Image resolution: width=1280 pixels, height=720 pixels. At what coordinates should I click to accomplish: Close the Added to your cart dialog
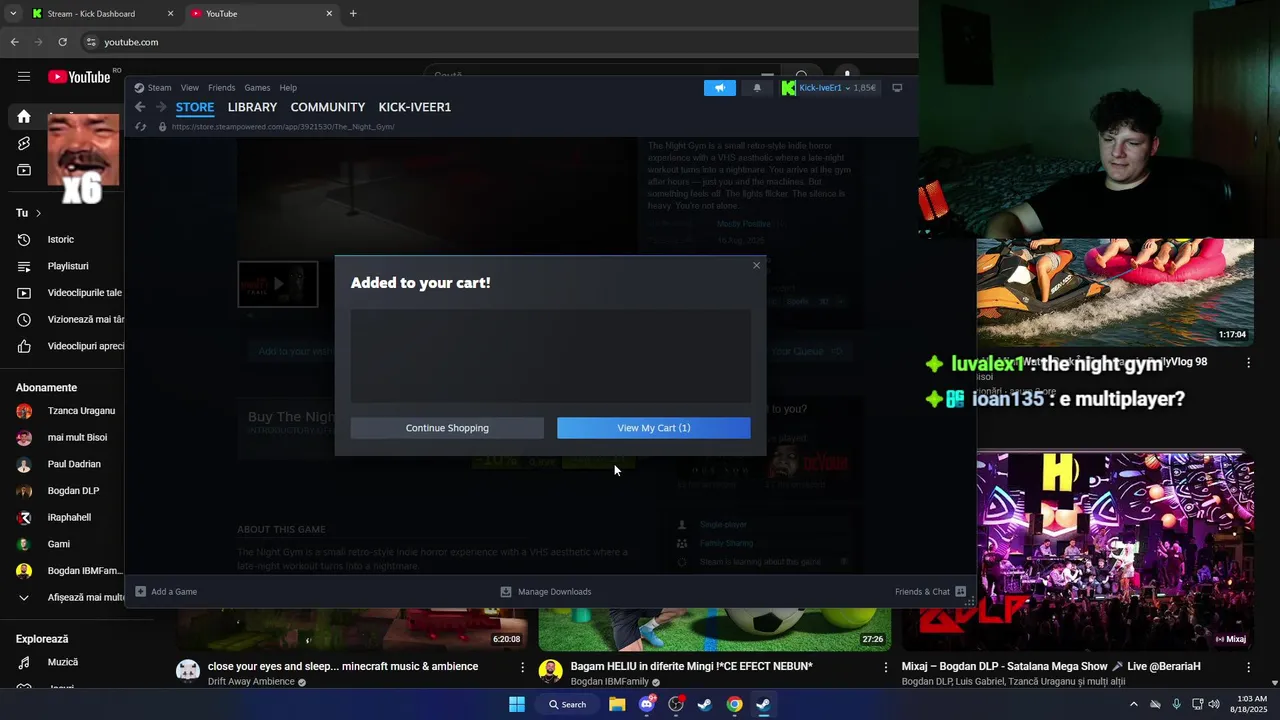756,265
